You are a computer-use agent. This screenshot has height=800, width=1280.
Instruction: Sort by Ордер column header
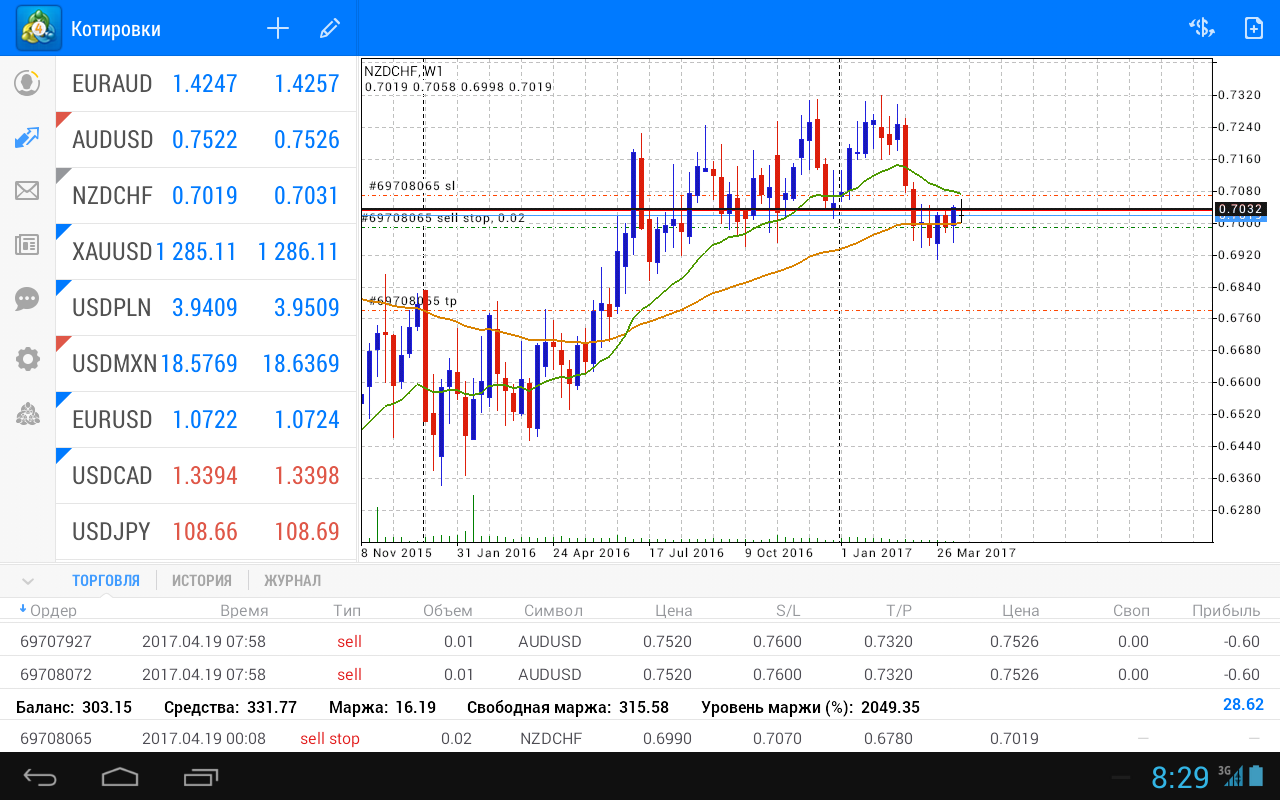[48, 610]
